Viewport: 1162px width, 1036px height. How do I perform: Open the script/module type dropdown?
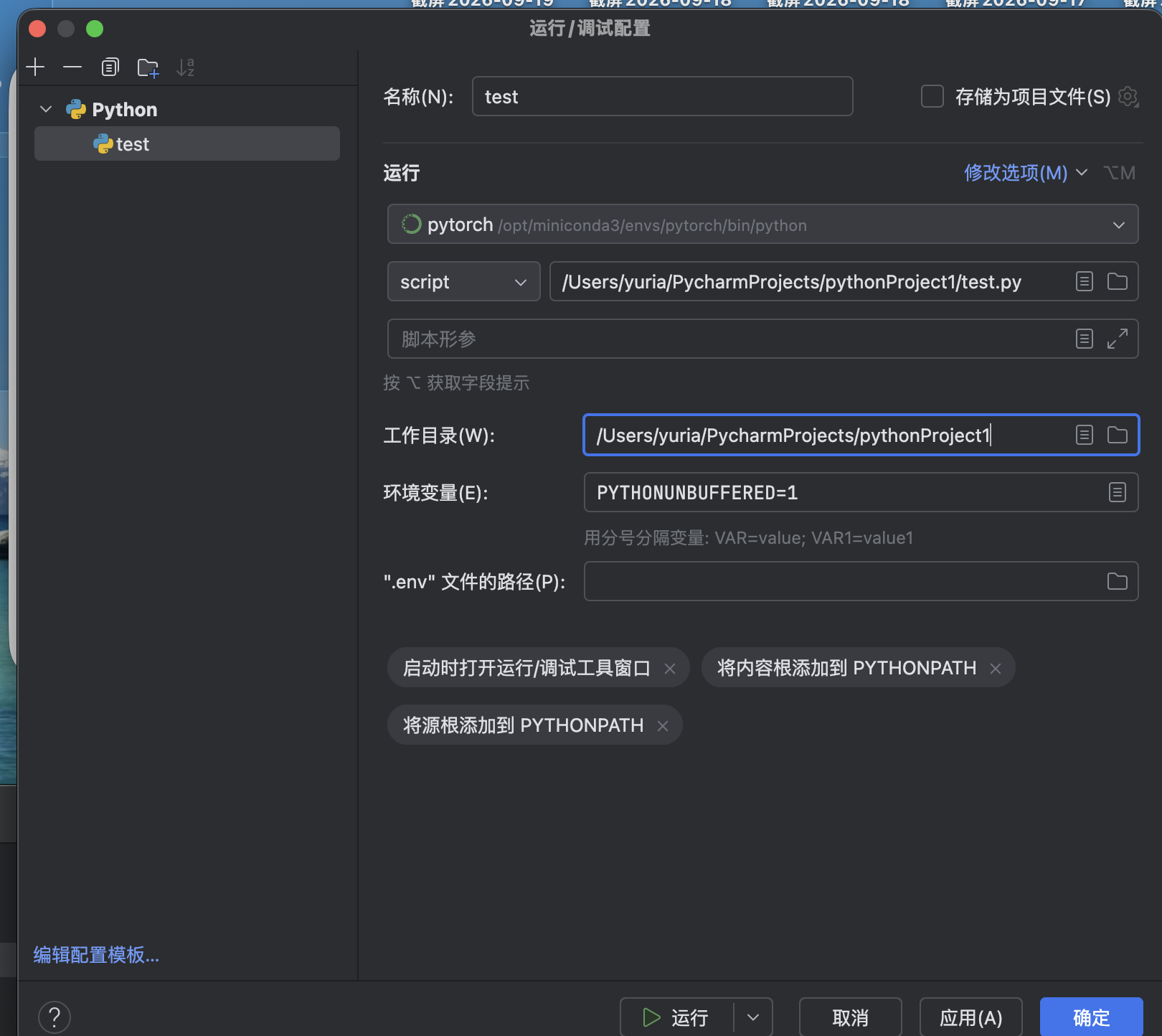(x=463, y=282)
